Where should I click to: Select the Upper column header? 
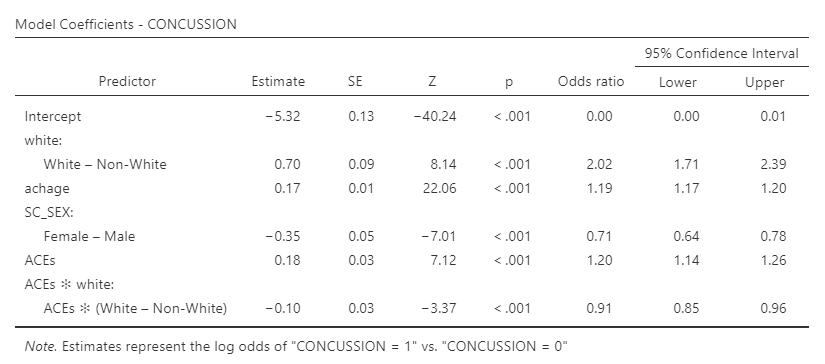764,83
